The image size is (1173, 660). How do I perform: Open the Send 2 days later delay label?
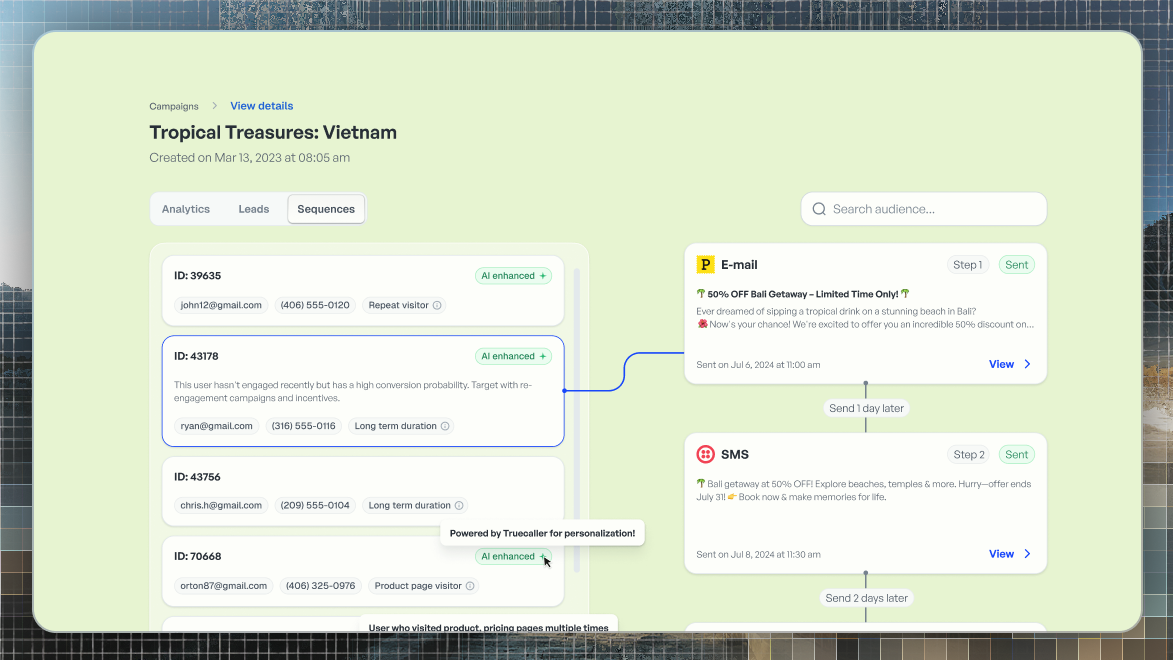point(865,597)
